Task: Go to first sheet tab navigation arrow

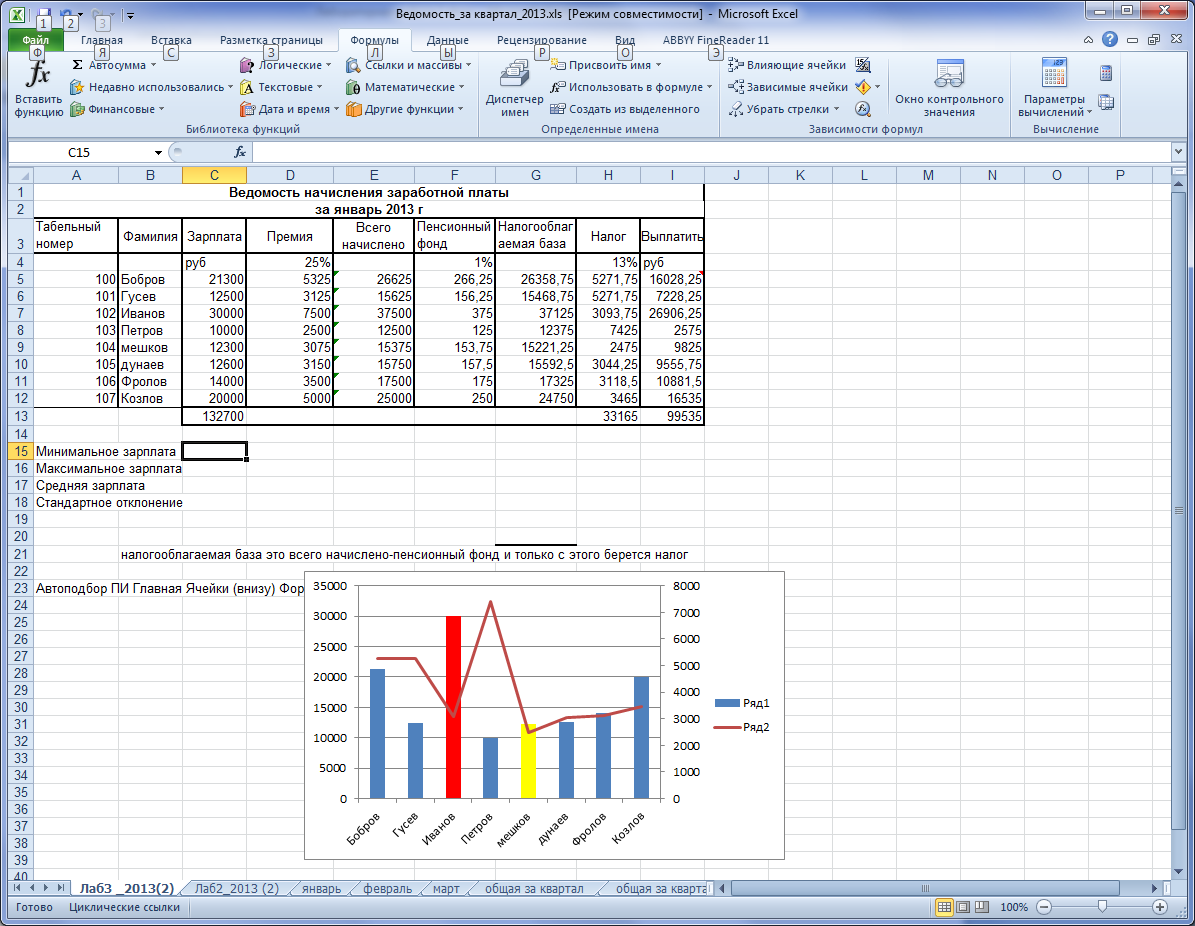Action: point(18,888)
